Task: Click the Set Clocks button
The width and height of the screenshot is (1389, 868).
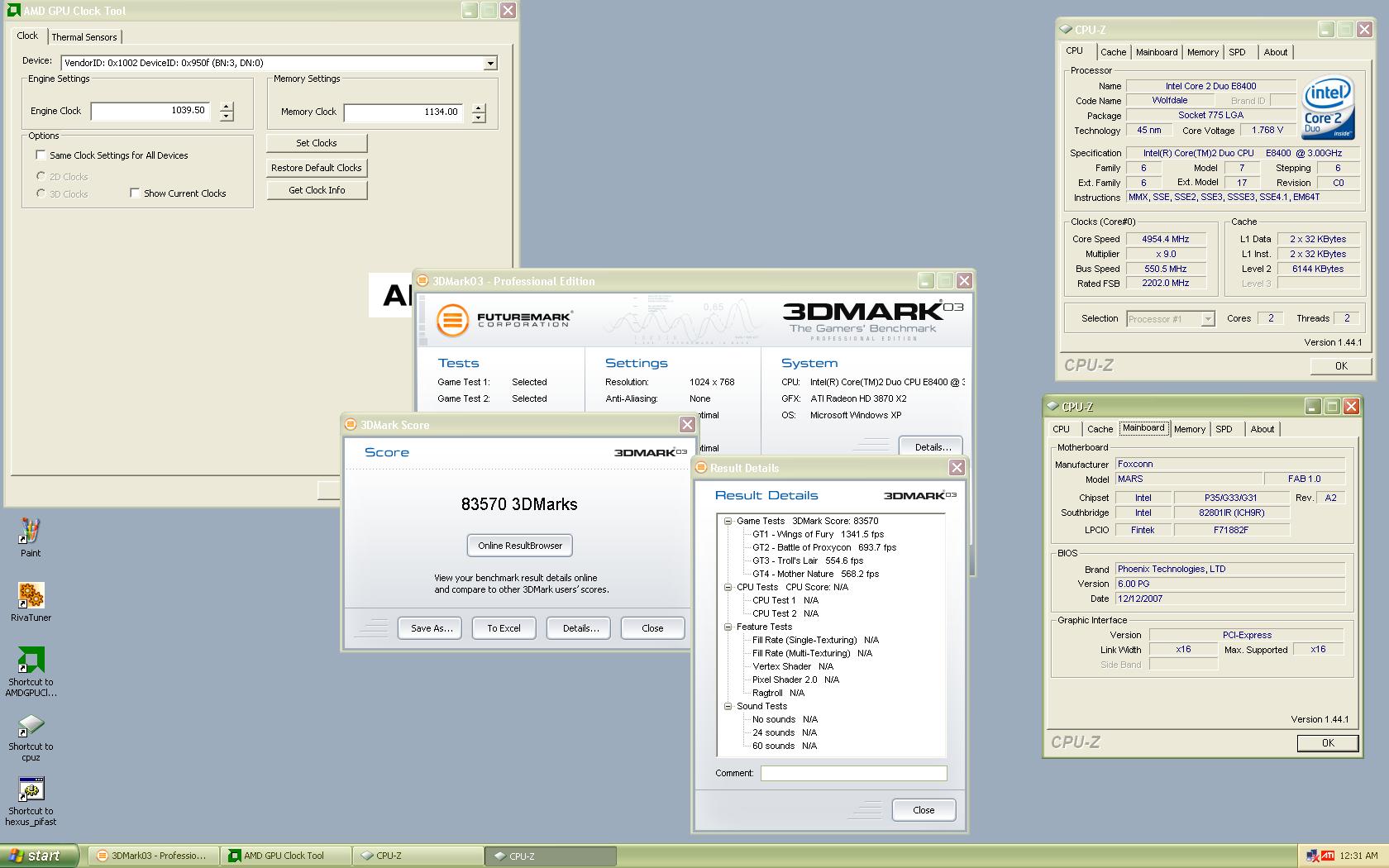Action: (x=317, y=143)
